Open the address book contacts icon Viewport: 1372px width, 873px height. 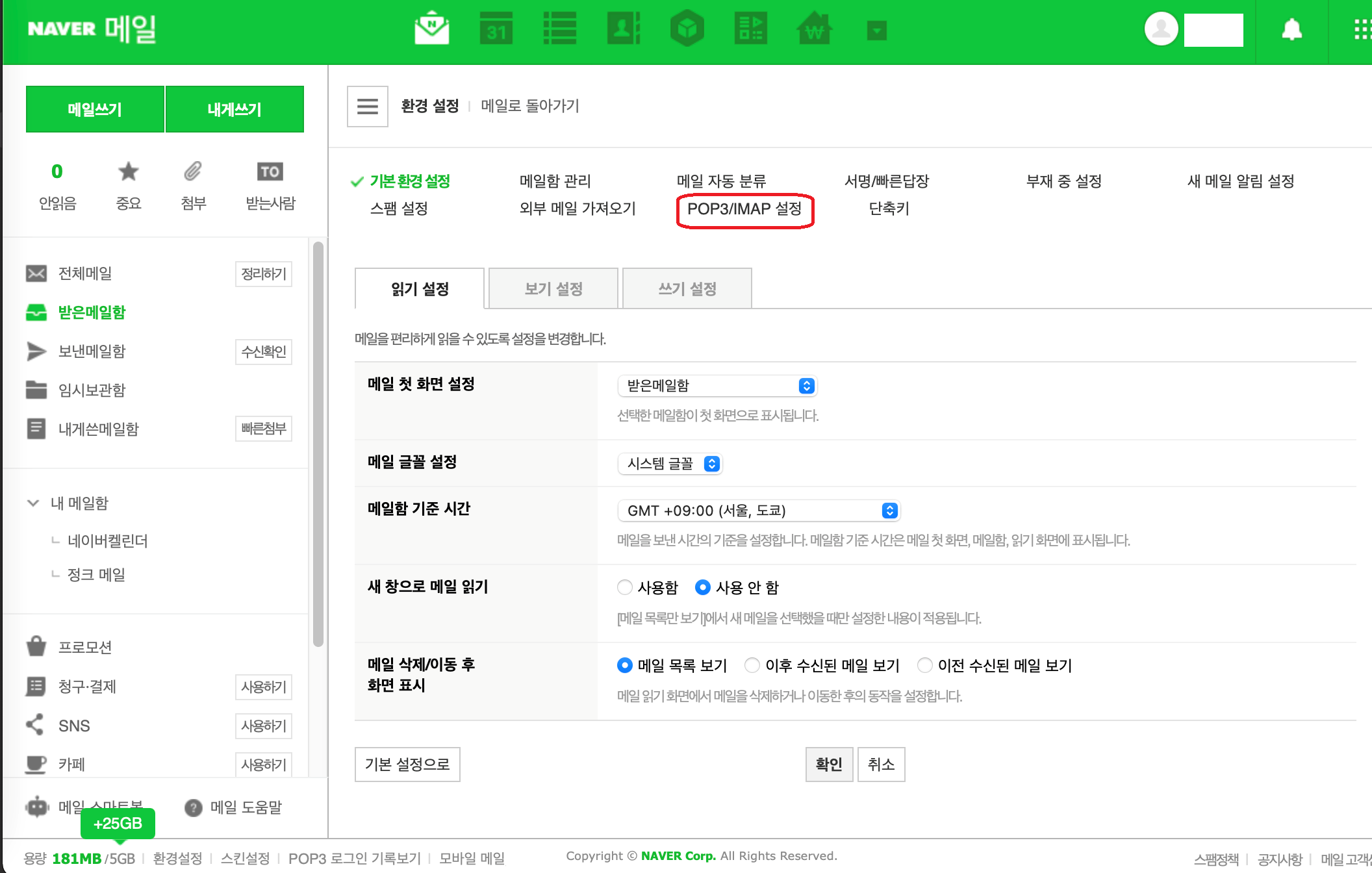623,29
